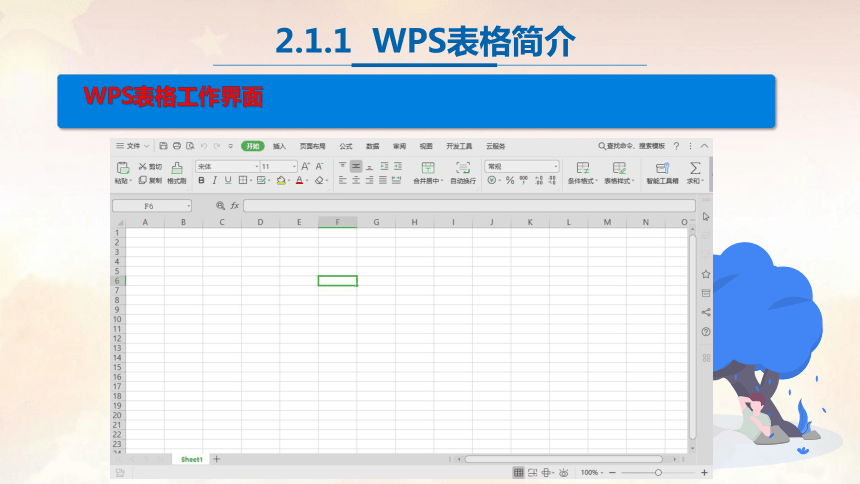Image resolution: width=860 pixels, height=484 pixels.
Task: Toggle Italic formatting
Action: coord(214,181)
